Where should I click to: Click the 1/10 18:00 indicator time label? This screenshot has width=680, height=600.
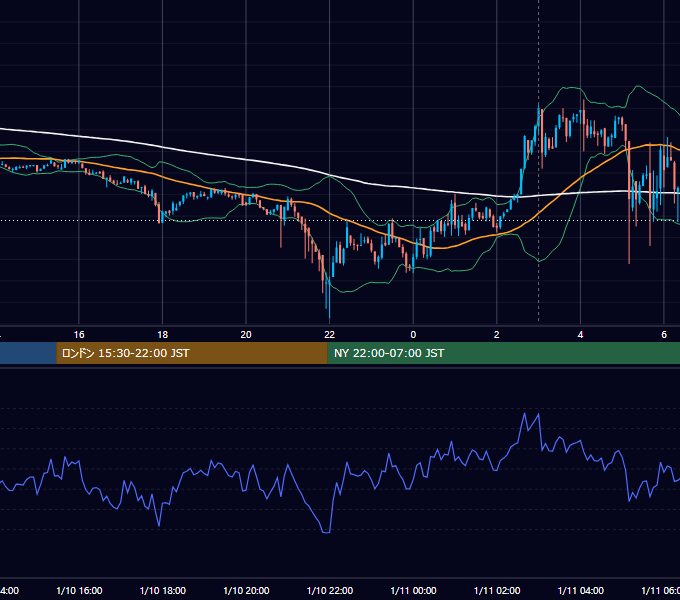pyautogui.click(x=163, y=590)
